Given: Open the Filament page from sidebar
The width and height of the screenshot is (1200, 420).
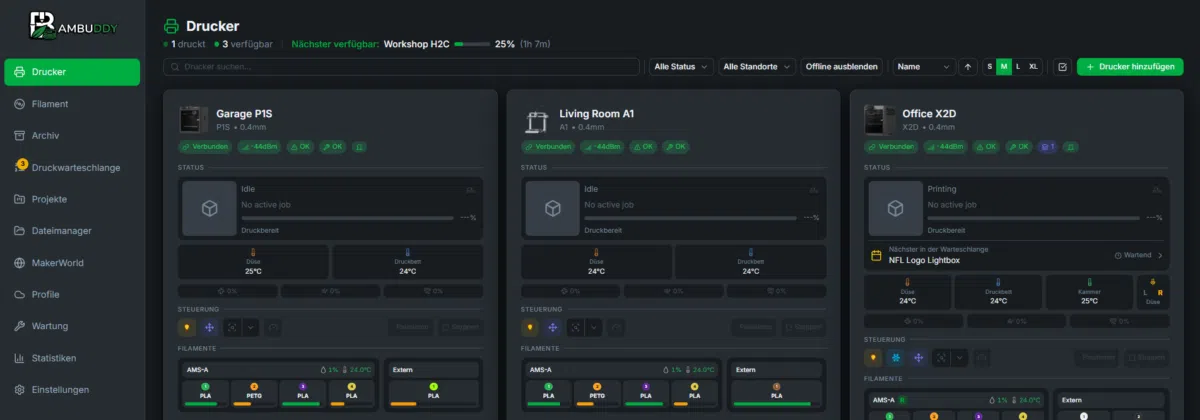Looking at the screenshot, I should [72, 104].
